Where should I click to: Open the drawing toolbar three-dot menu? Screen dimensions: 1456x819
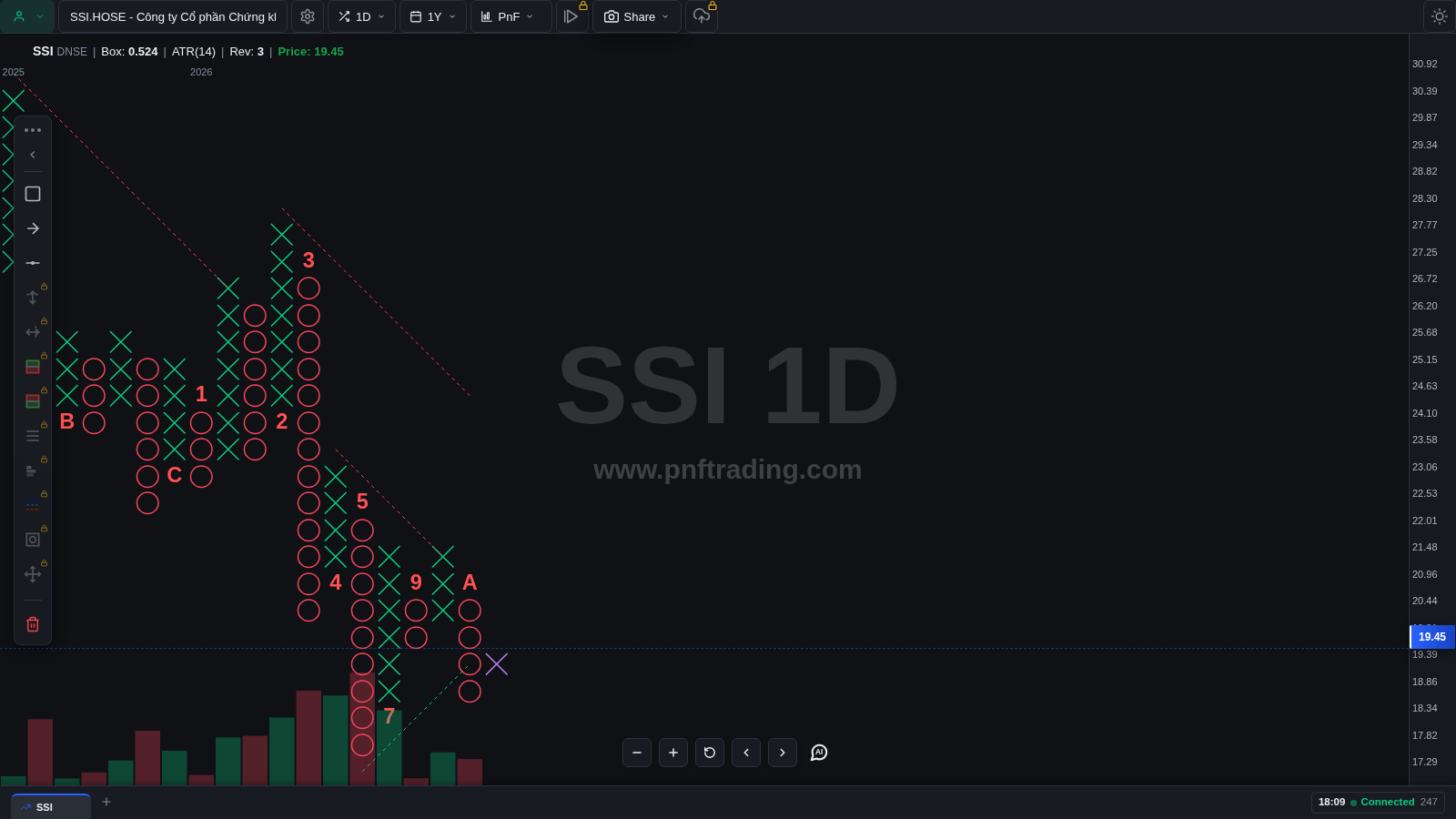pyautogui.click(x=33, y=130)
